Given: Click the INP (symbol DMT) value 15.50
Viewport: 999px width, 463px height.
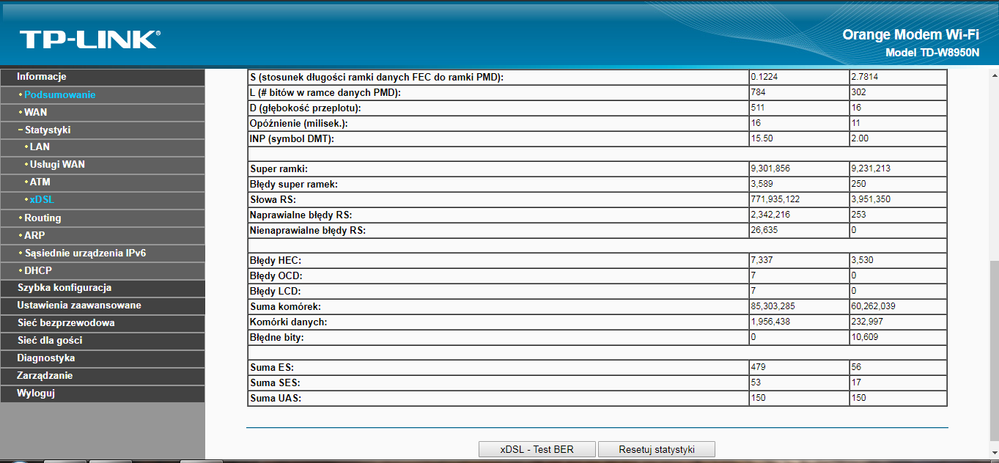Looking at the screenshot, I should pos(761,138).
